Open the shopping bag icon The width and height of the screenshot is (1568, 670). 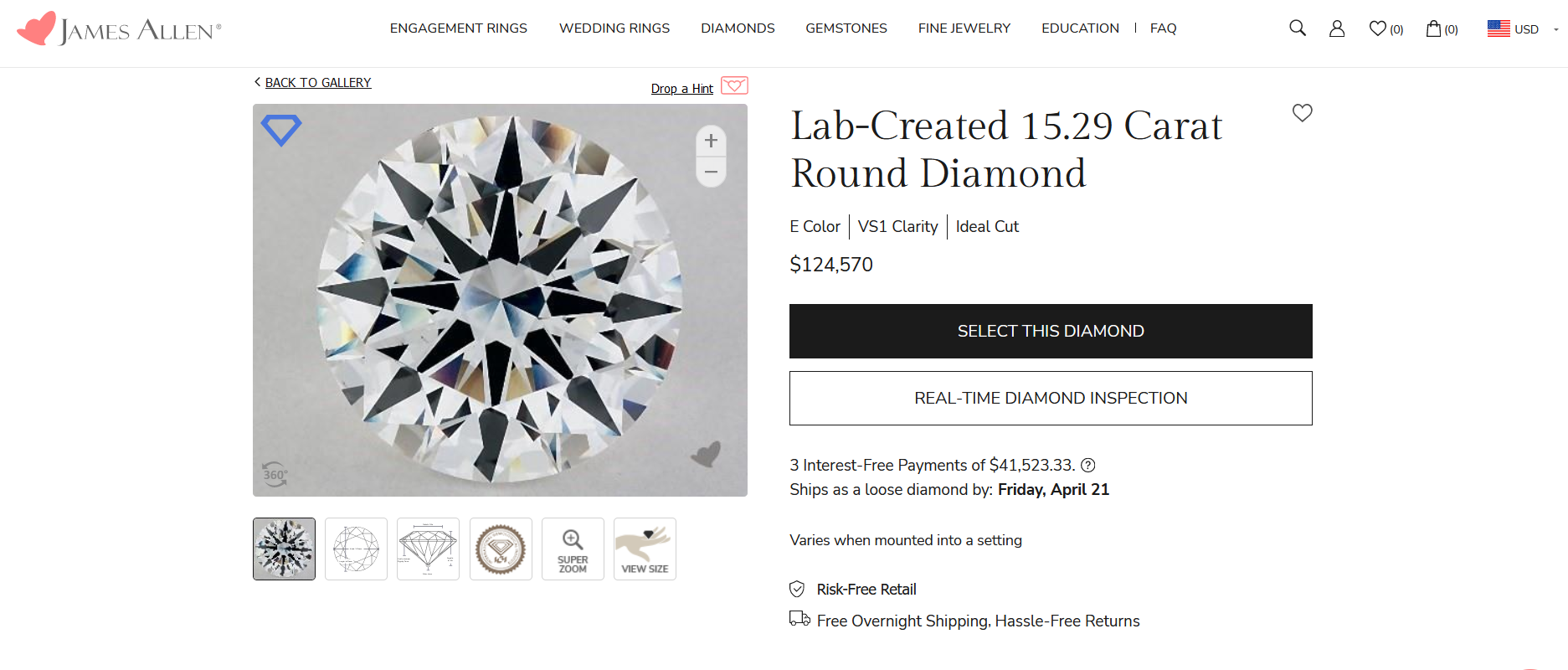(1434, 28)
